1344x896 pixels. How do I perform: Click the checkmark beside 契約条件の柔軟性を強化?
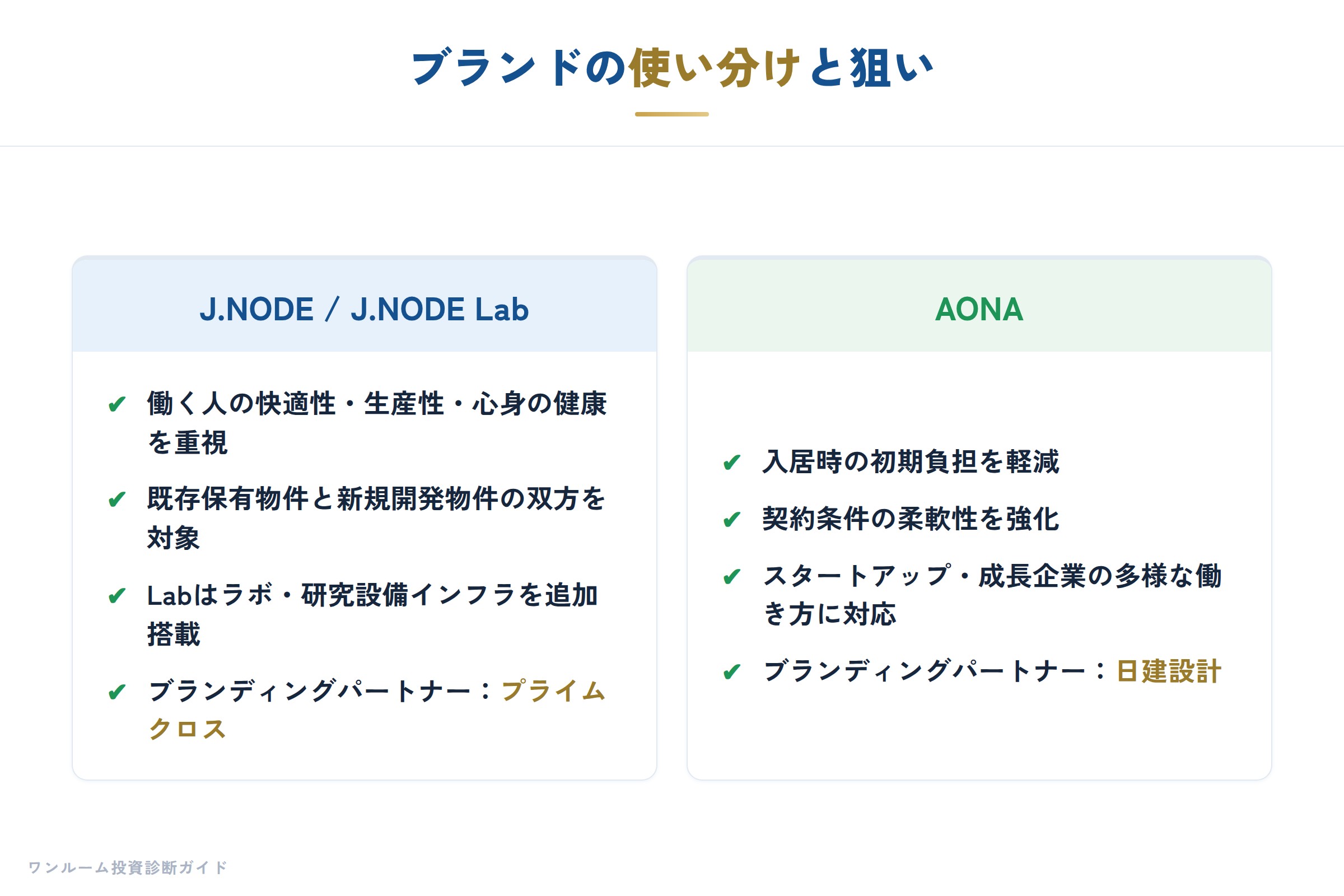(732, 520)
